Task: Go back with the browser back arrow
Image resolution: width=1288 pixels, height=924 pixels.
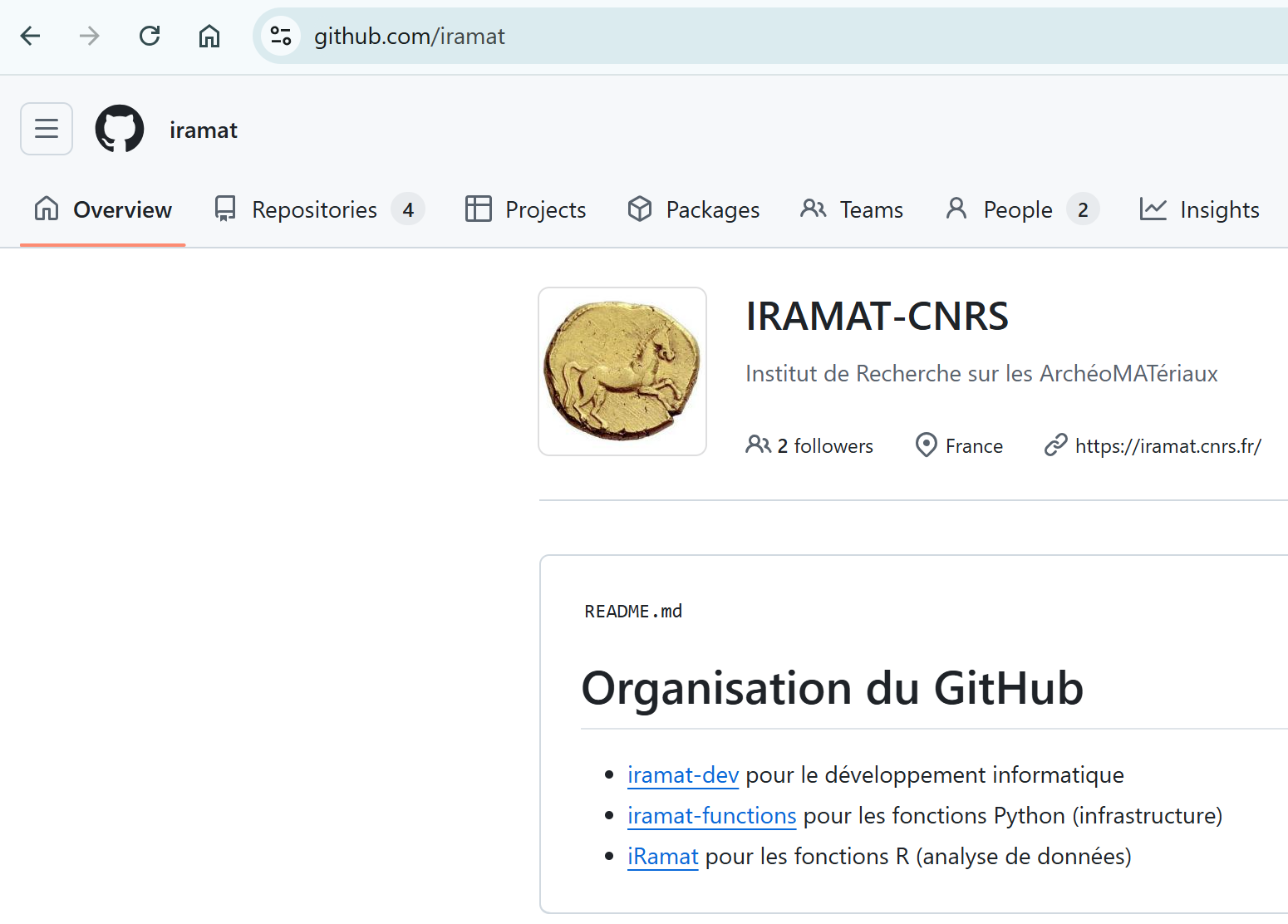Action: [31, 36]
